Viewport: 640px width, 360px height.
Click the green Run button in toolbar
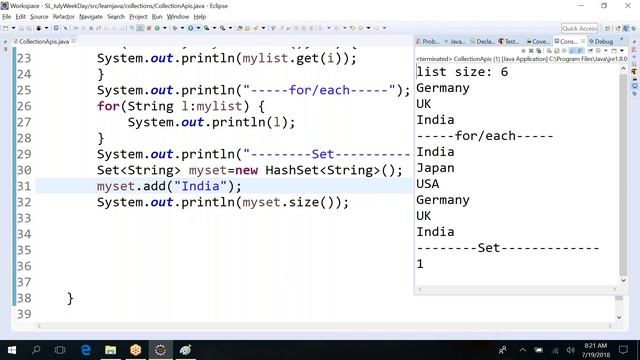[191, 28]
